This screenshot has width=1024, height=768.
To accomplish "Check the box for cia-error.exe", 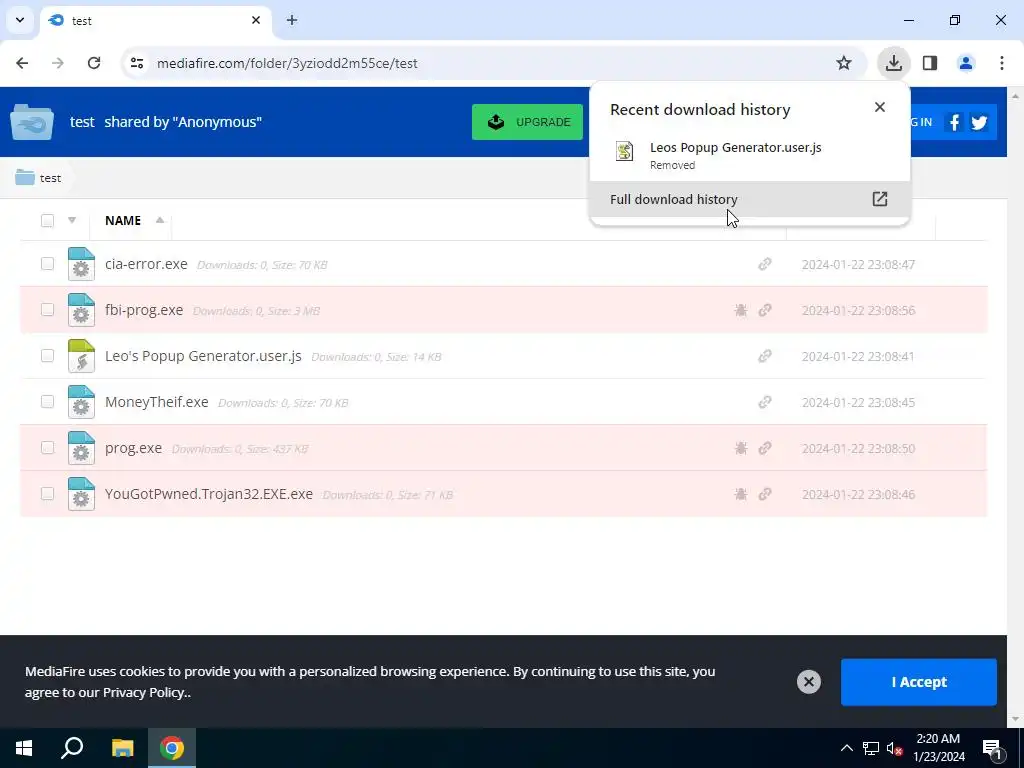I will pos(47,263).
